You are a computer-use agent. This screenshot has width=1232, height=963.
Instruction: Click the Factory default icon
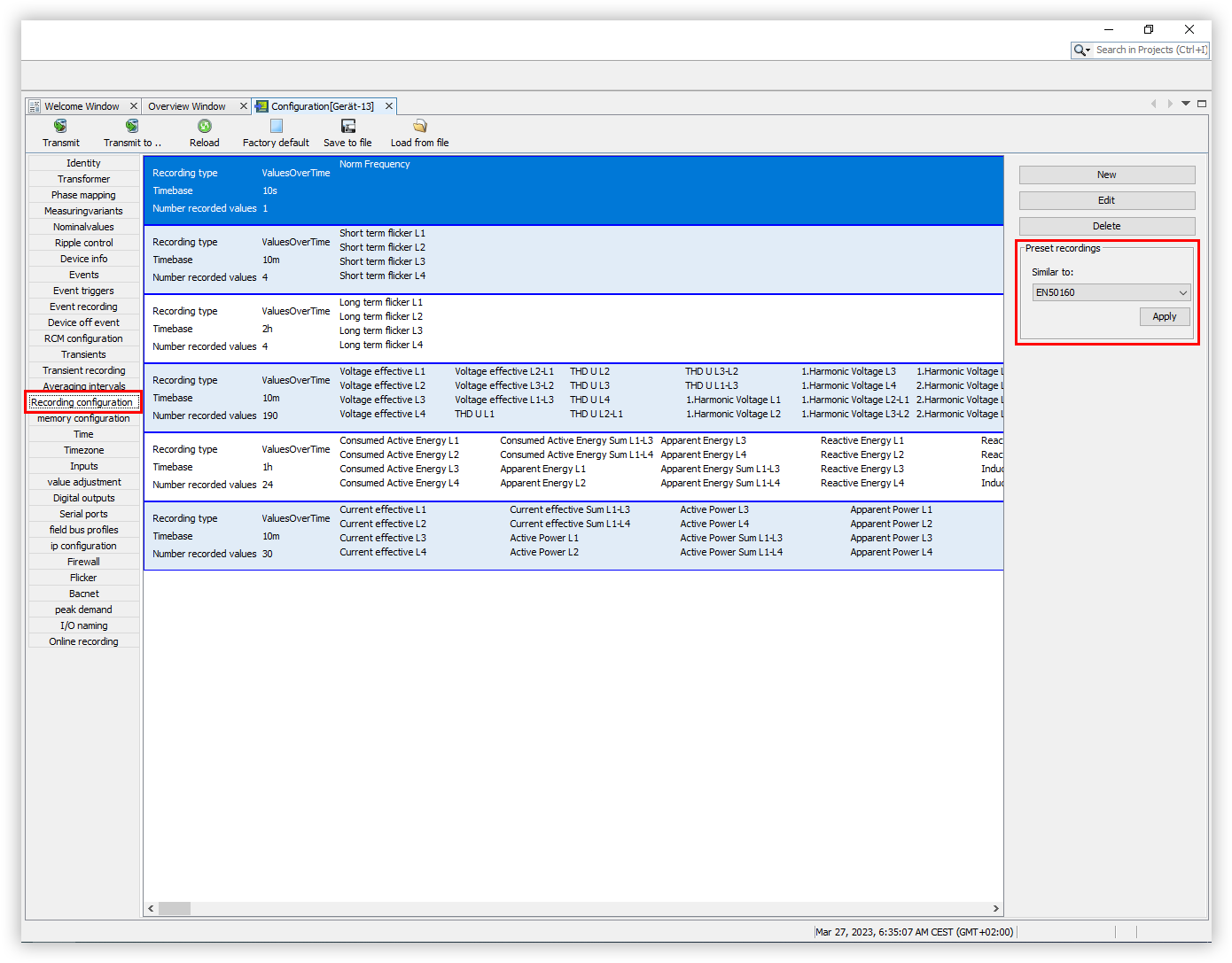pos(276,127)
